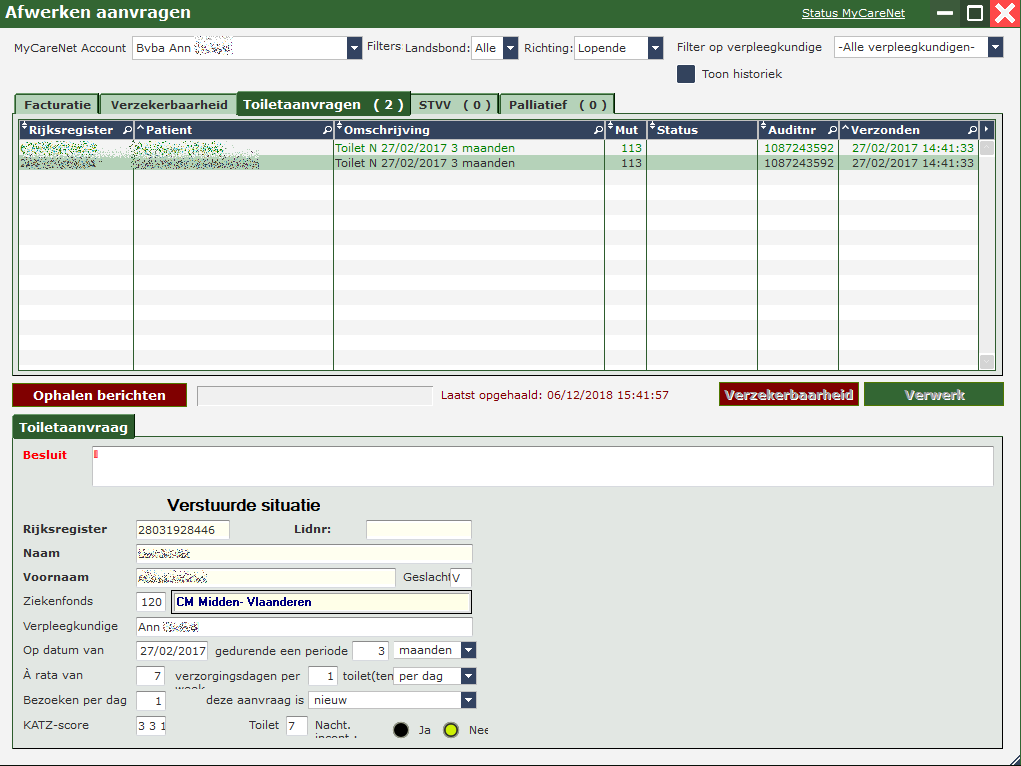This screenshot has height=766, width=1021.
Task: Click the Ophalen berichten button
Action: click(x=99, y=395)
